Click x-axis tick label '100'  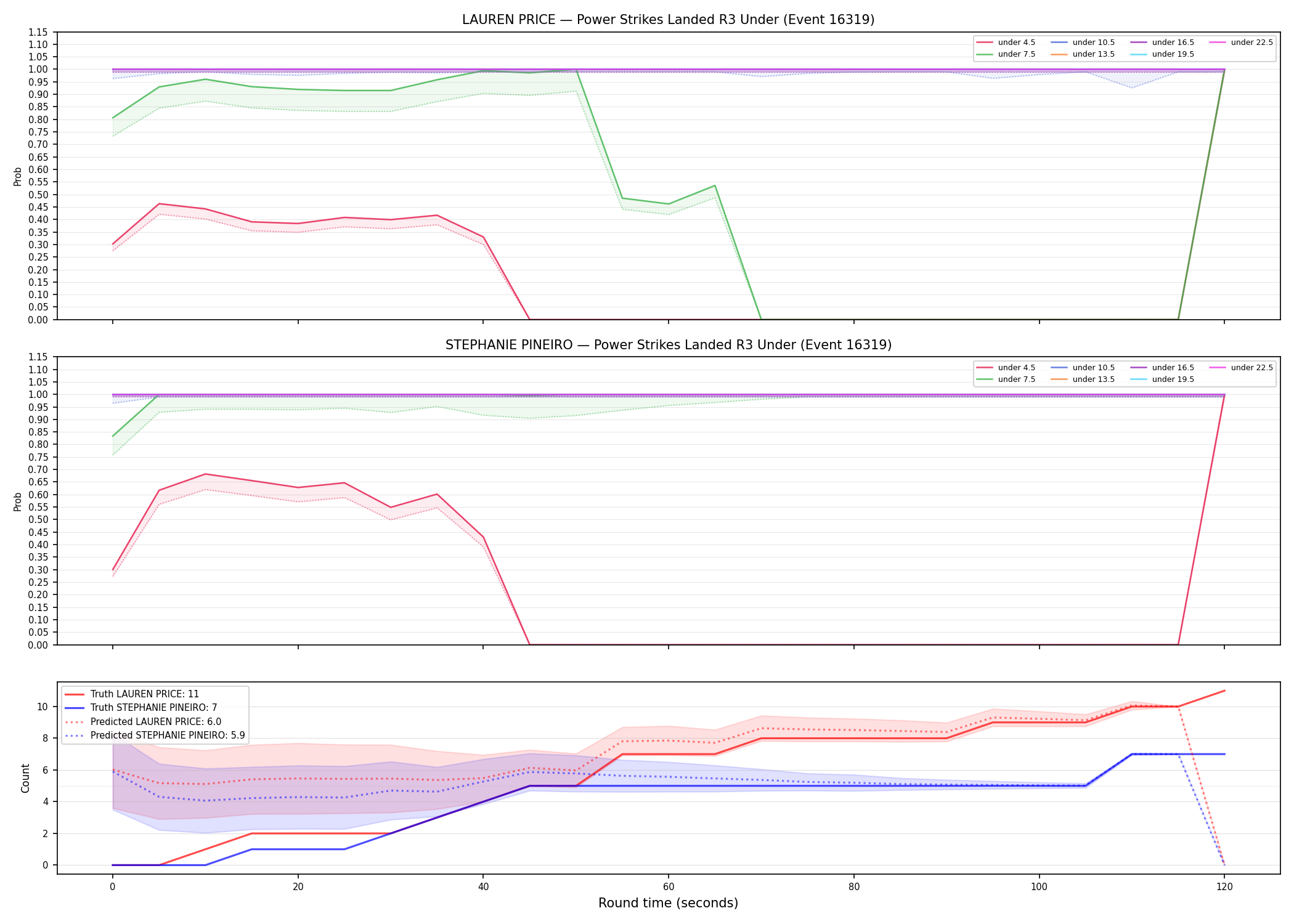(x=1040, y=887)
